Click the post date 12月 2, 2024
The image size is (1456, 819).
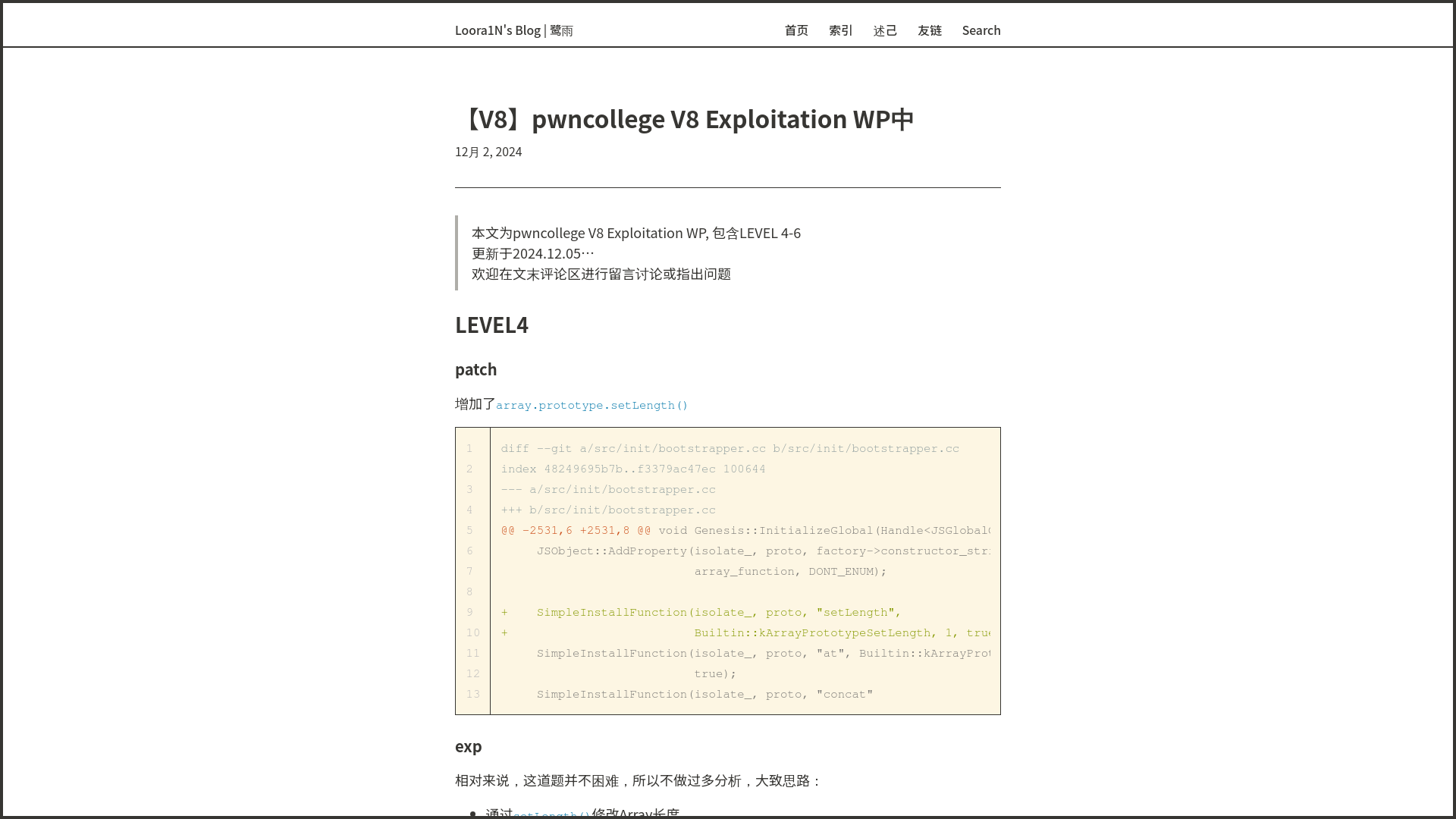click(x=488, y=152)
